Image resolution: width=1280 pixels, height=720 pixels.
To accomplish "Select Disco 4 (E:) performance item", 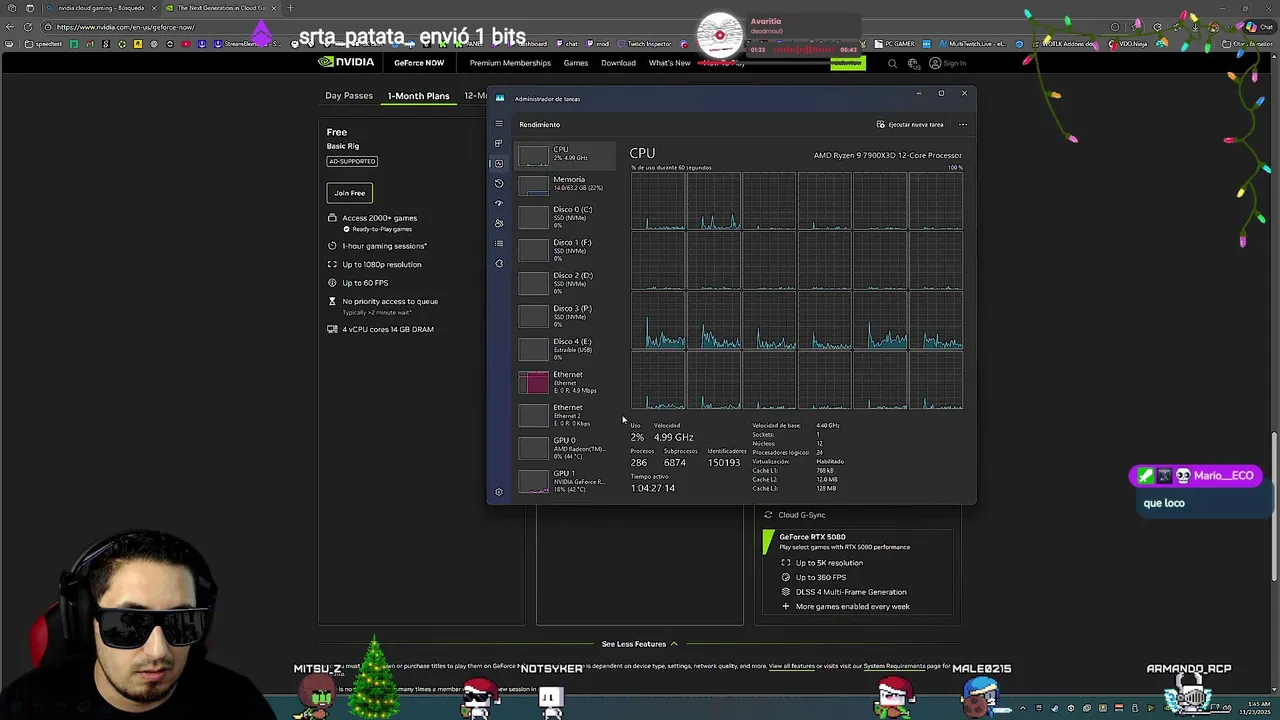I will click(x=565, y=349).
